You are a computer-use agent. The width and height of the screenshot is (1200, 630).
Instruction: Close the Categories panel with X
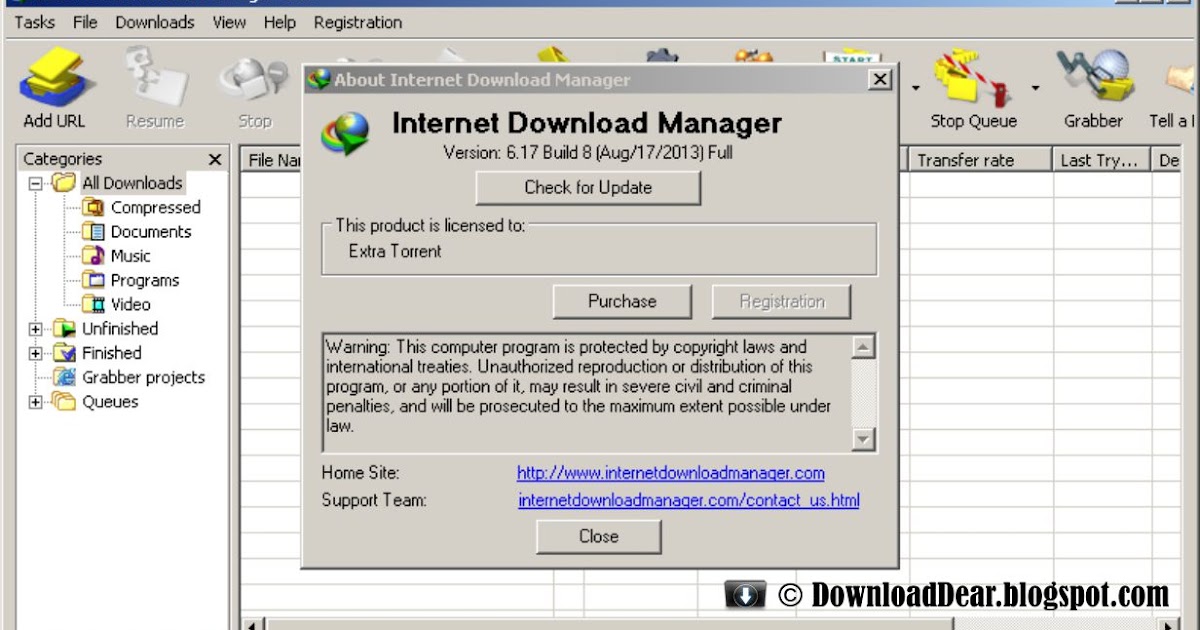coord(215,159)
